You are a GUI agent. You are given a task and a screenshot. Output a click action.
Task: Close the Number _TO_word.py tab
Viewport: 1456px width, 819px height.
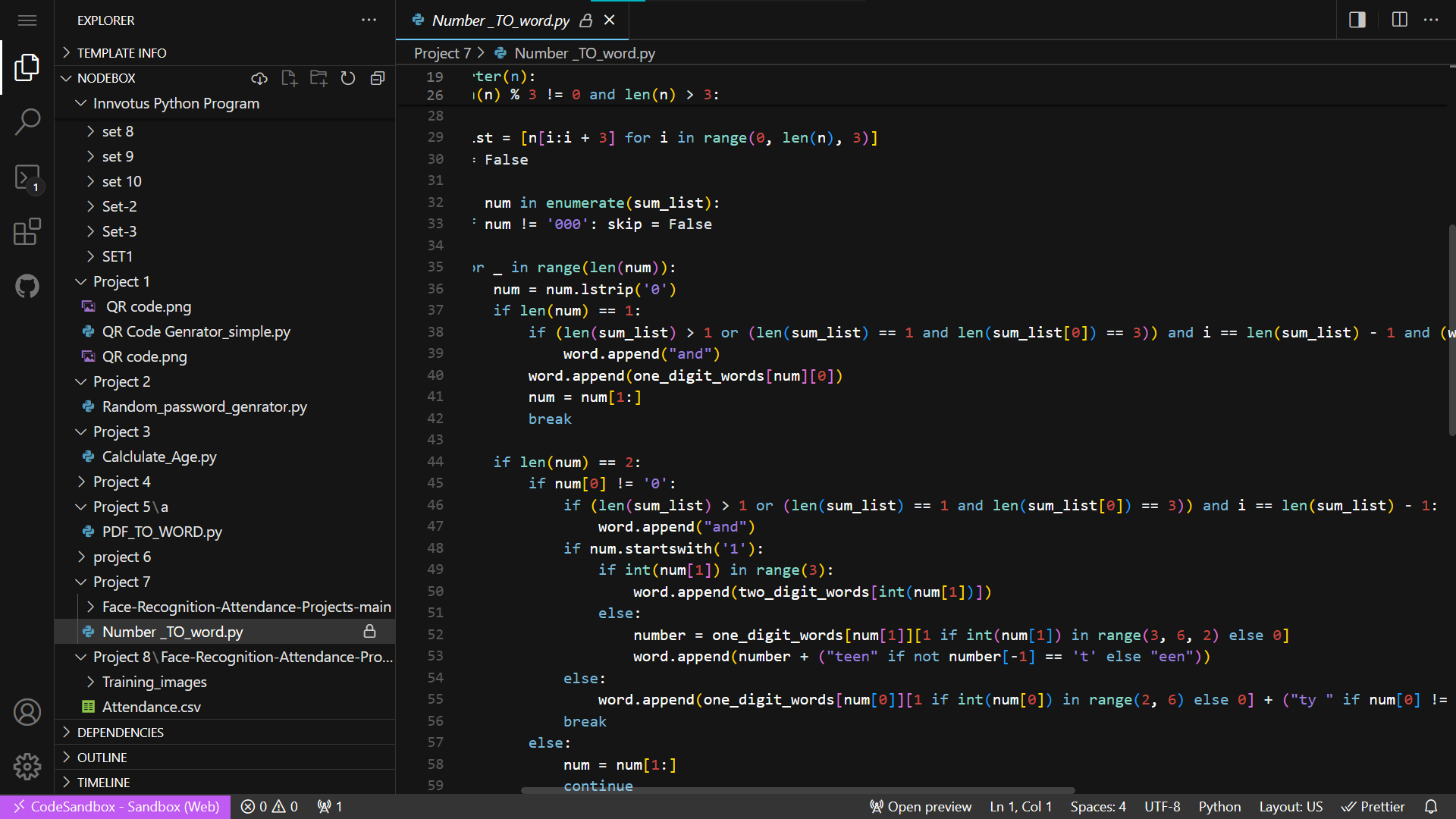610,20
